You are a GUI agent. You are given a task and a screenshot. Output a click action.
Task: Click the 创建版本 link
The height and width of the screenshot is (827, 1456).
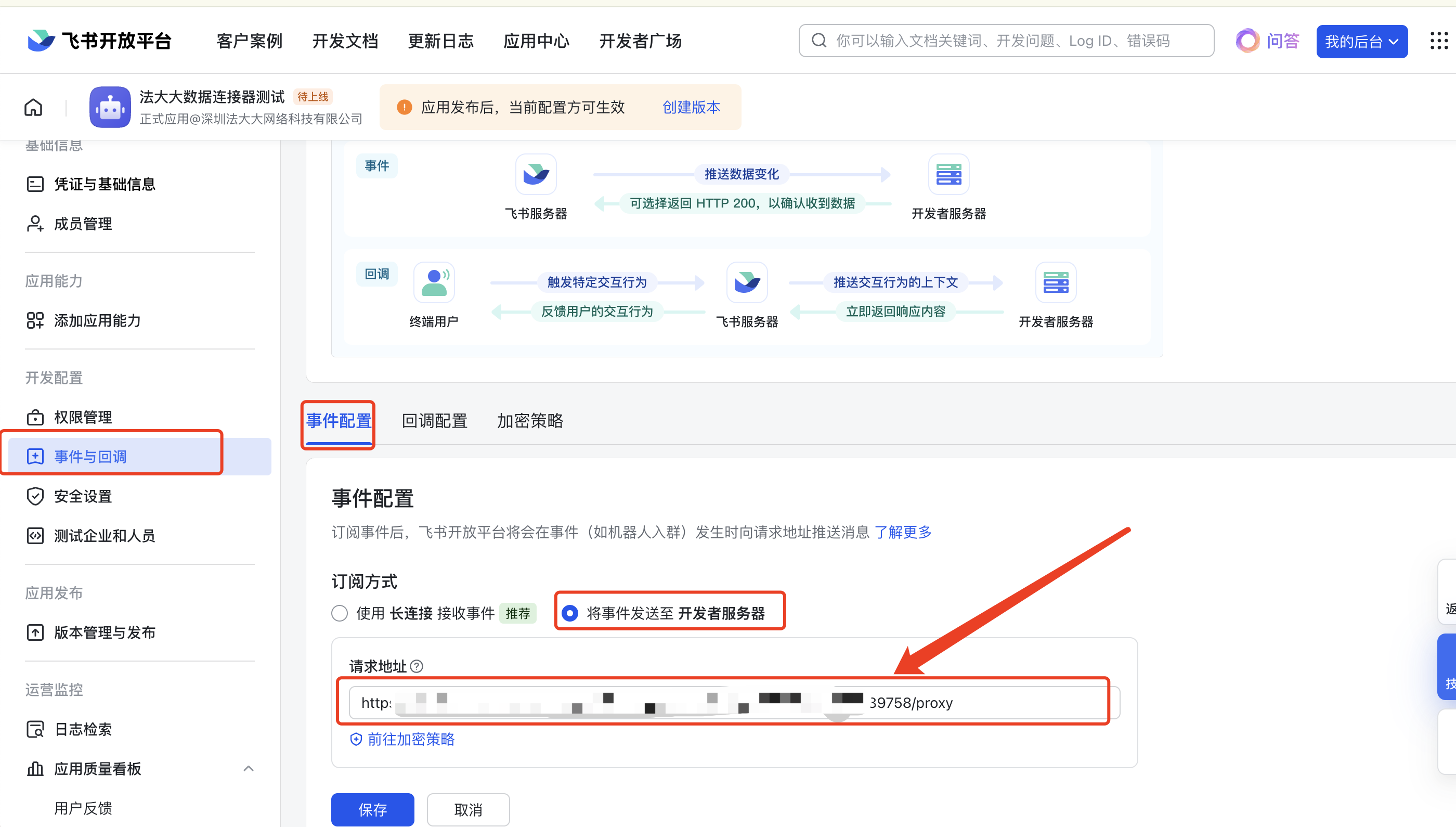(x=691, y=107)
